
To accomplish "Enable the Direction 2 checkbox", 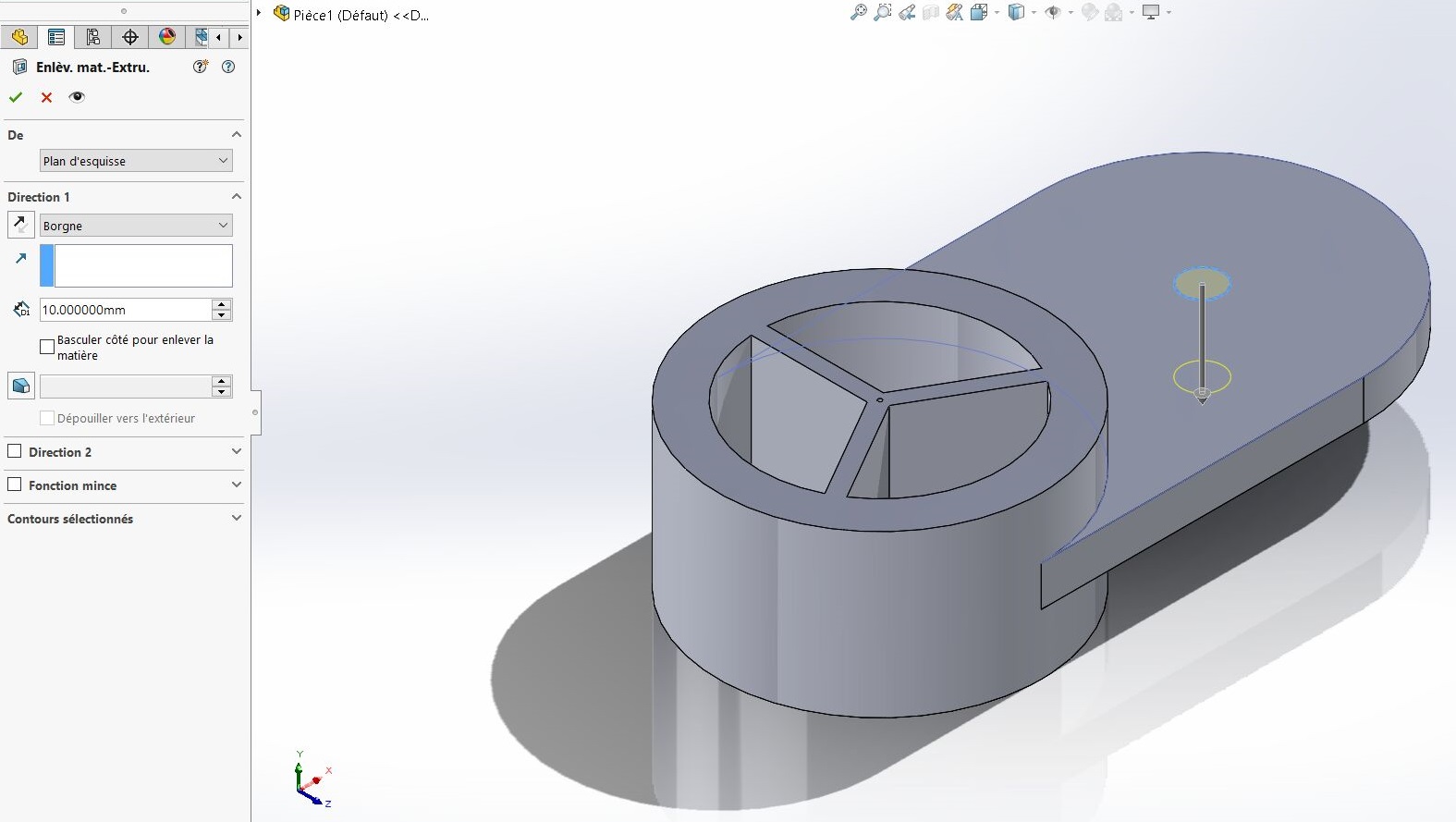I will tap(15, 451).
